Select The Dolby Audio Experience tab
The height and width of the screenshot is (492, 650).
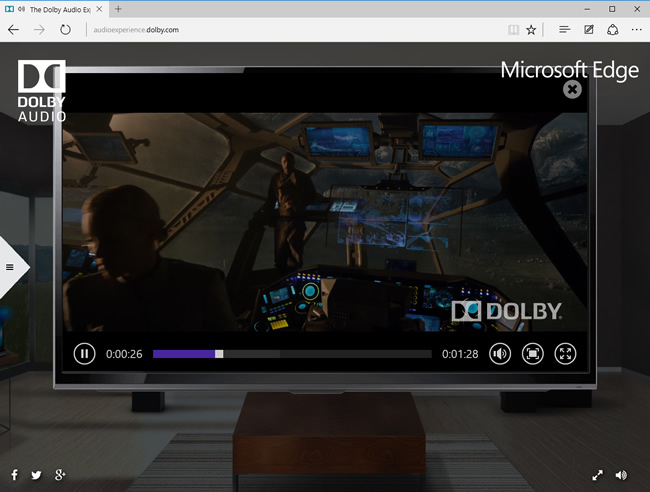click(x=54, y=10)
